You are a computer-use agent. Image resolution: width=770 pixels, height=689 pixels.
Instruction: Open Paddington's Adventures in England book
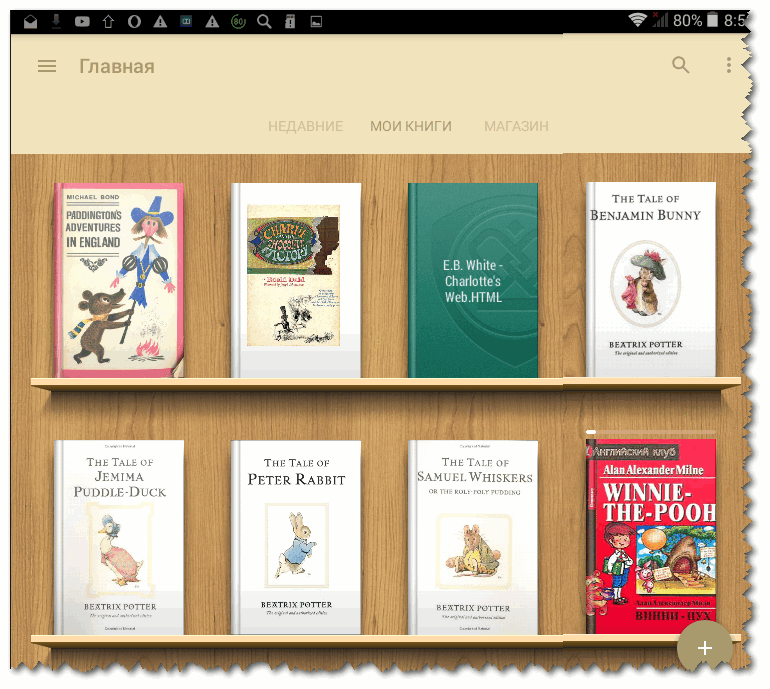pos(119,280)
